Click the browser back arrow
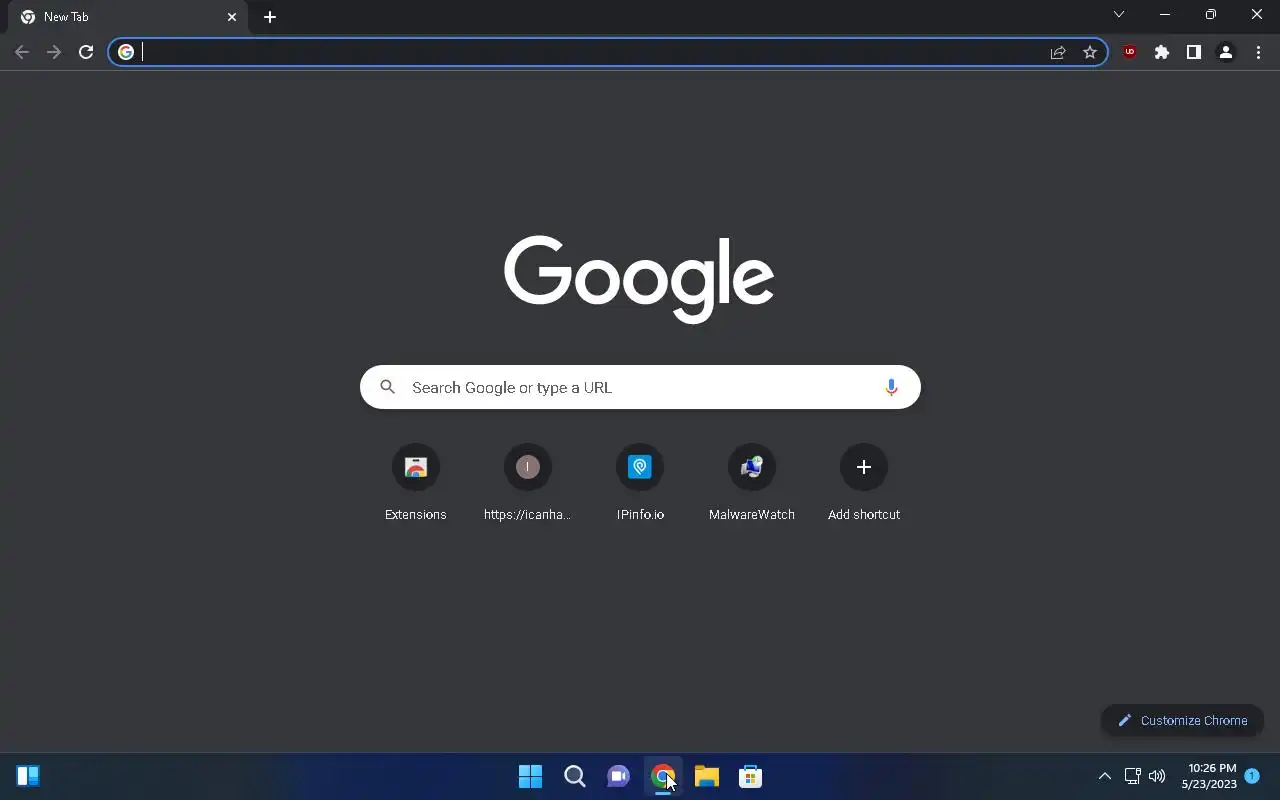This screenshot has height=800, width=1280. pos(22,52)
